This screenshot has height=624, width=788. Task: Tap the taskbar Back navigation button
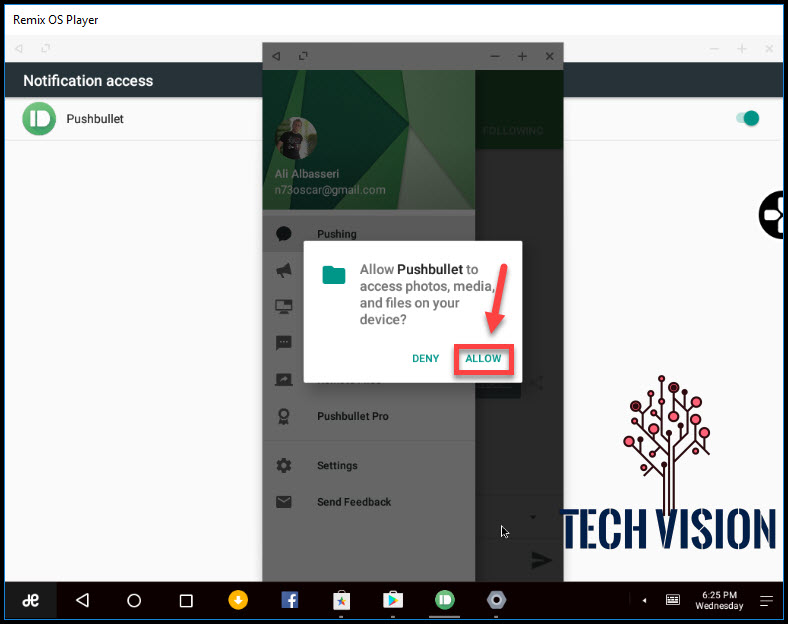[x=82, y=600]
